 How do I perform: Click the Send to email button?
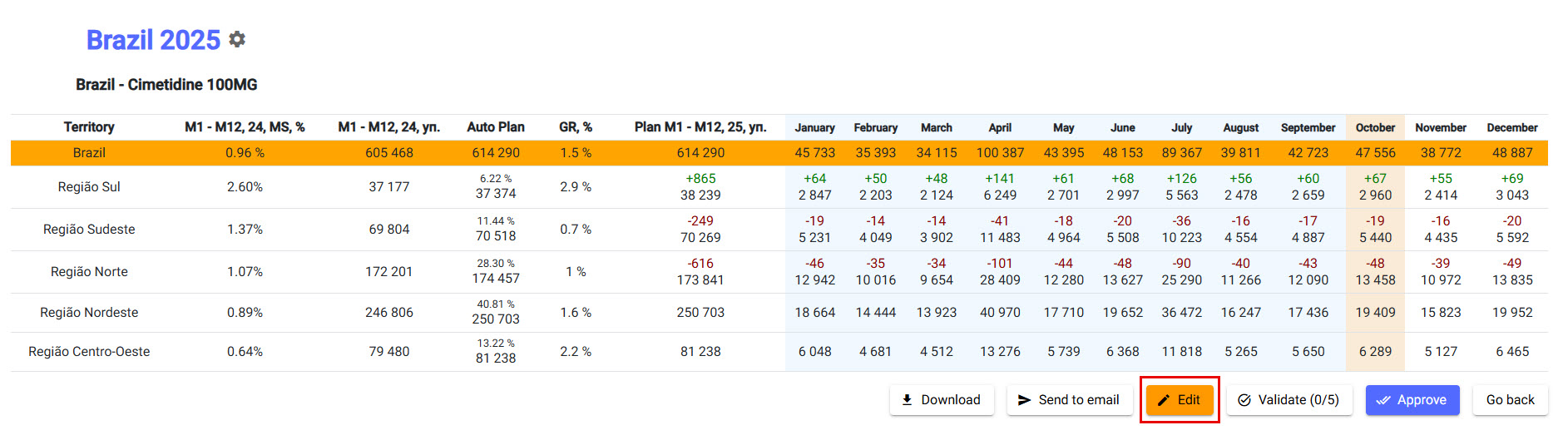1069,400
